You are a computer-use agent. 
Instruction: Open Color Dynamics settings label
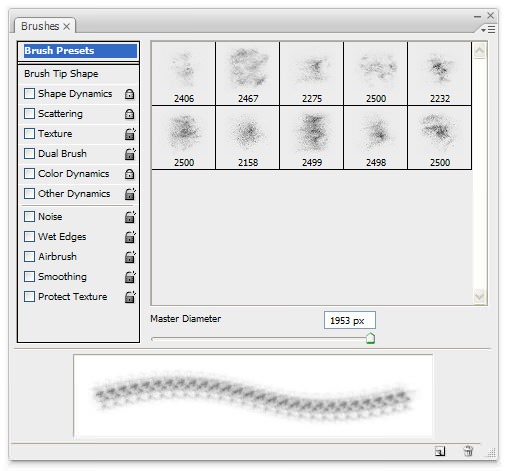[x=74, y=174]
